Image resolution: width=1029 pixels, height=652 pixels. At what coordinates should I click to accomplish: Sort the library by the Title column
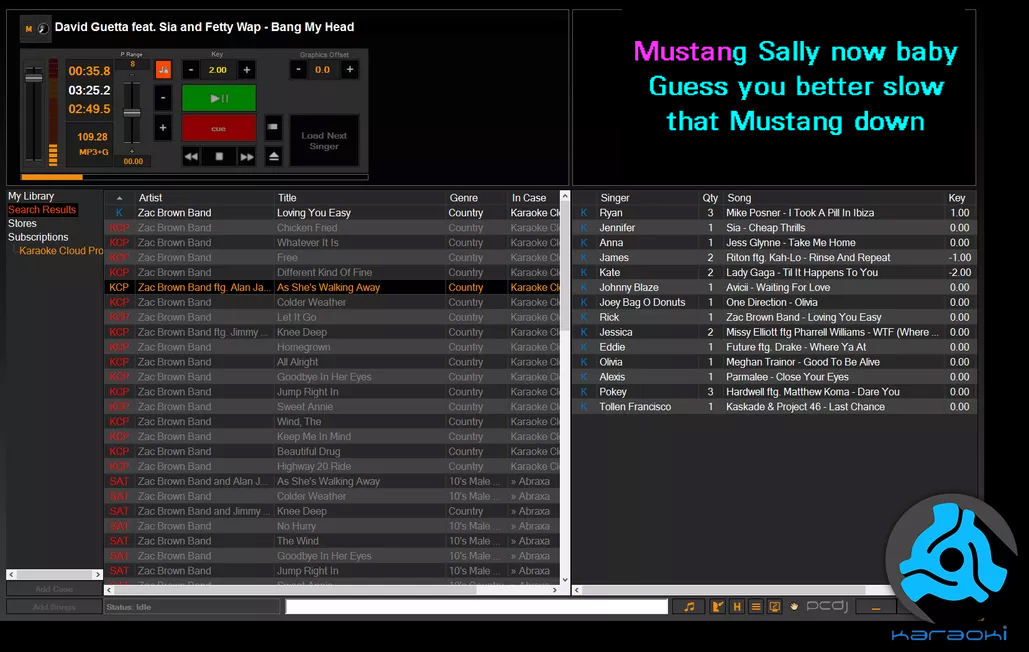[358, 197]
